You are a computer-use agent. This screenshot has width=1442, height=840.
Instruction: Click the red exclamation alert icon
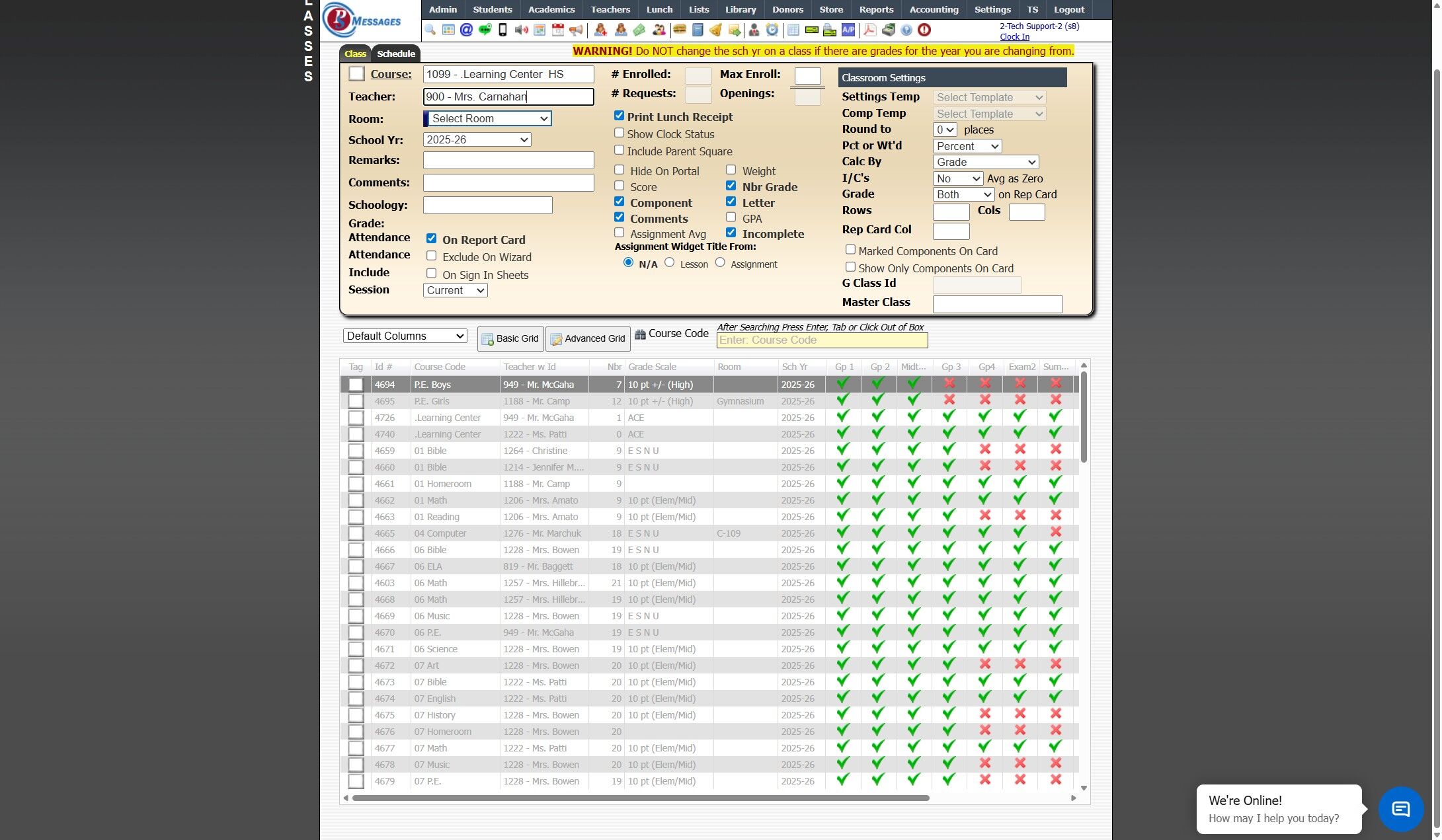924,30
